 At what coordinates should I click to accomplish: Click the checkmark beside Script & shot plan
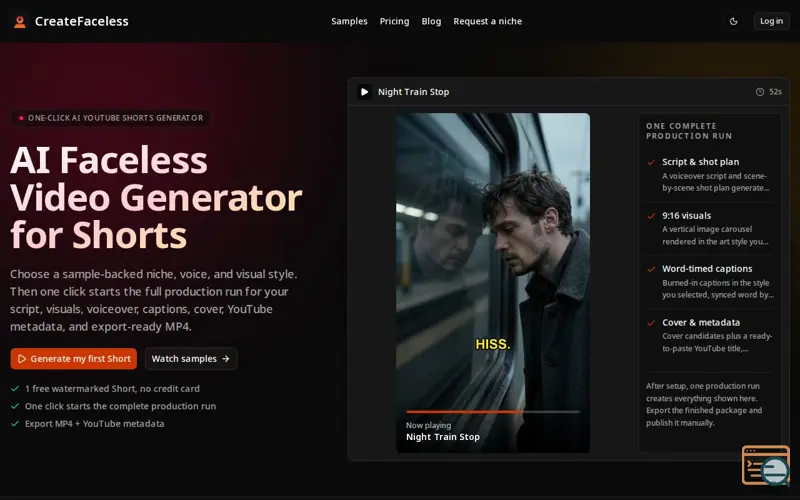pos(651,162)
